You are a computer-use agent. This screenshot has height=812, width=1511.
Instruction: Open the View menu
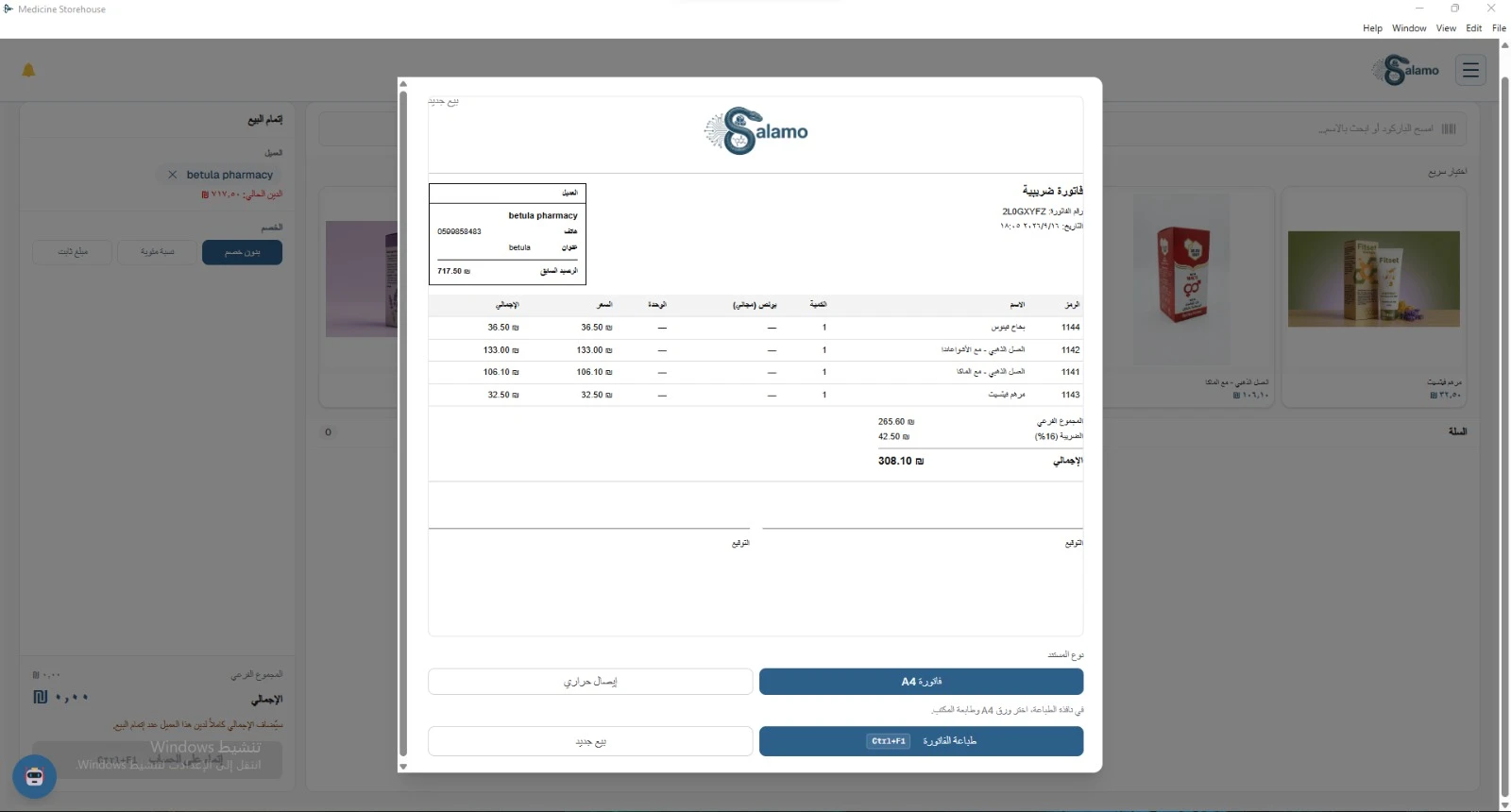(x=1446, y=28)
